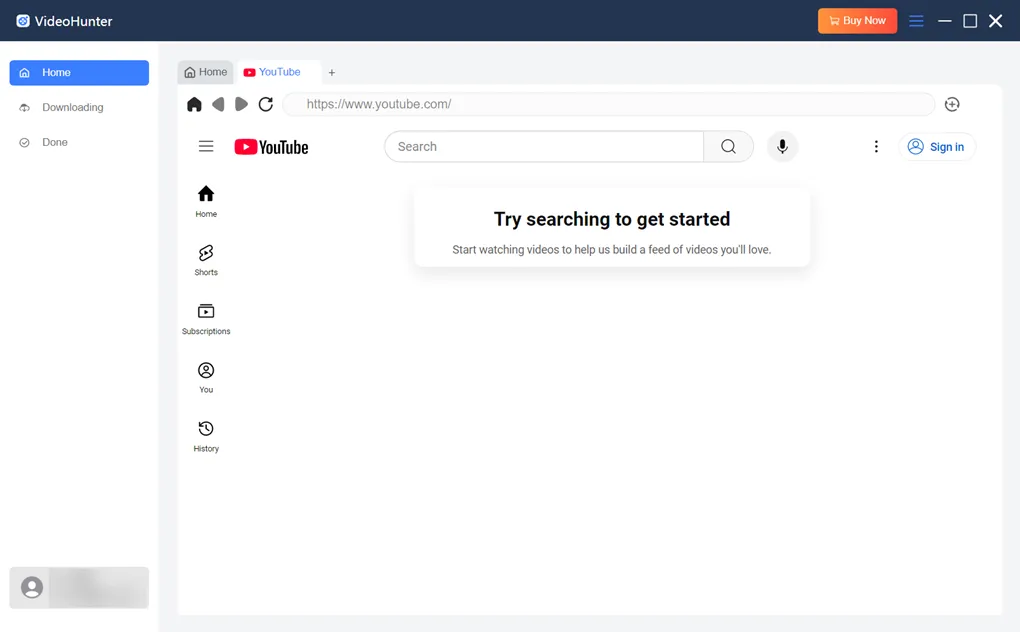
Task: Click the magnifier search button
Action: point(729,146)
